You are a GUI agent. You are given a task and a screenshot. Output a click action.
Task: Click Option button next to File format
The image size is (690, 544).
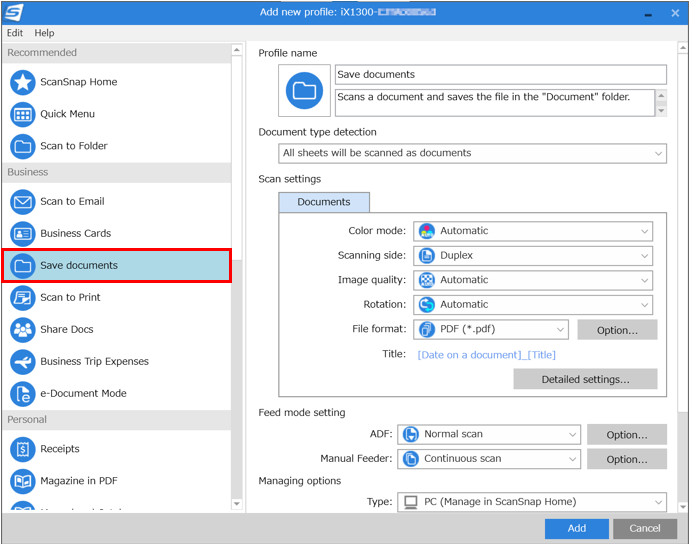tap(617, 330)
